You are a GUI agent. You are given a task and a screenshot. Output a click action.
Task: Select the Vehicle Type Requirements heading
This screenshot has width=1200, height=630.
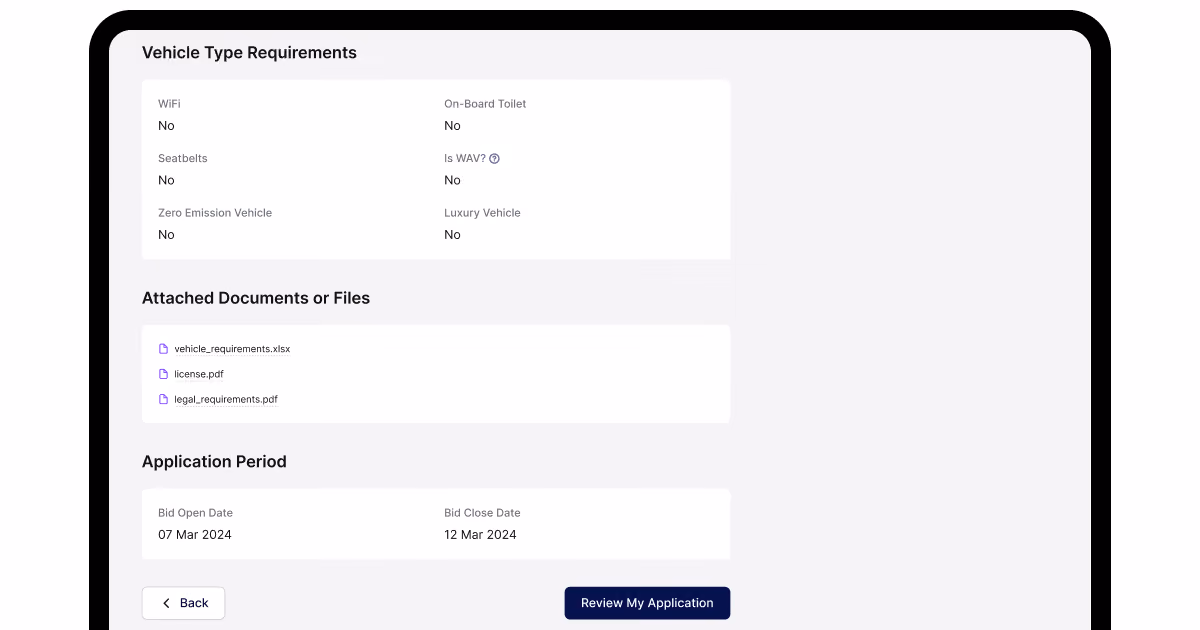pos(249,53)
